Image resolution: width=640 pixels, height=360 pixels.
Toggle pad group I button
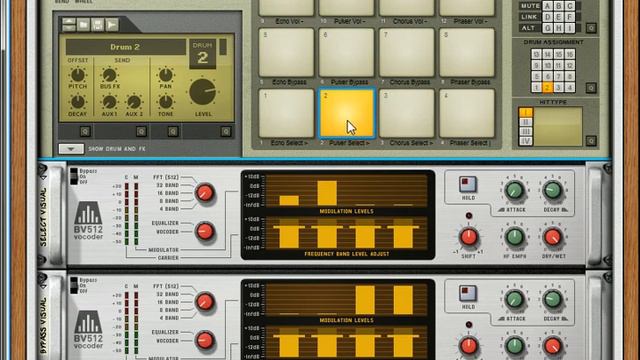pyautogui.click(x=570, y=28)
